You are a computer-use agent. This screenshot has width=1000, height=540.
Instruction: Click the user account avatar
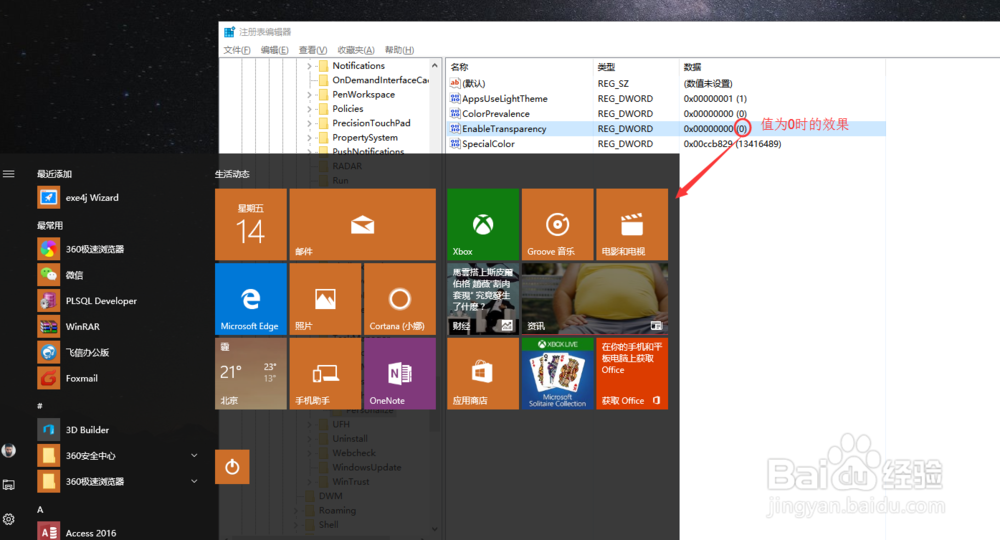coord(9,451)
